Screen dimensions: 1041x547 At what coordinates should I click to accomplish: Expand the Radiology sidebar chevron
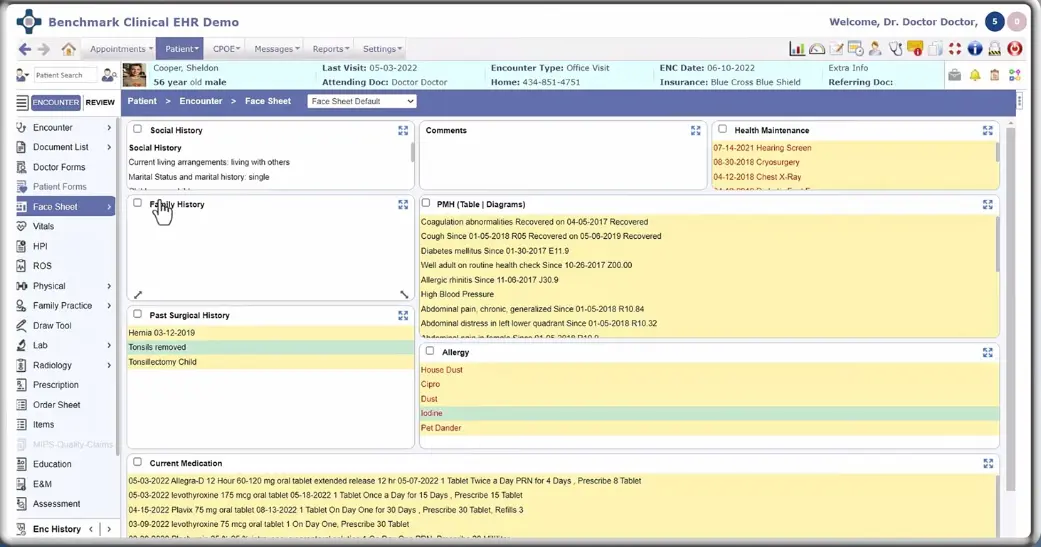[x=109, y=365]
